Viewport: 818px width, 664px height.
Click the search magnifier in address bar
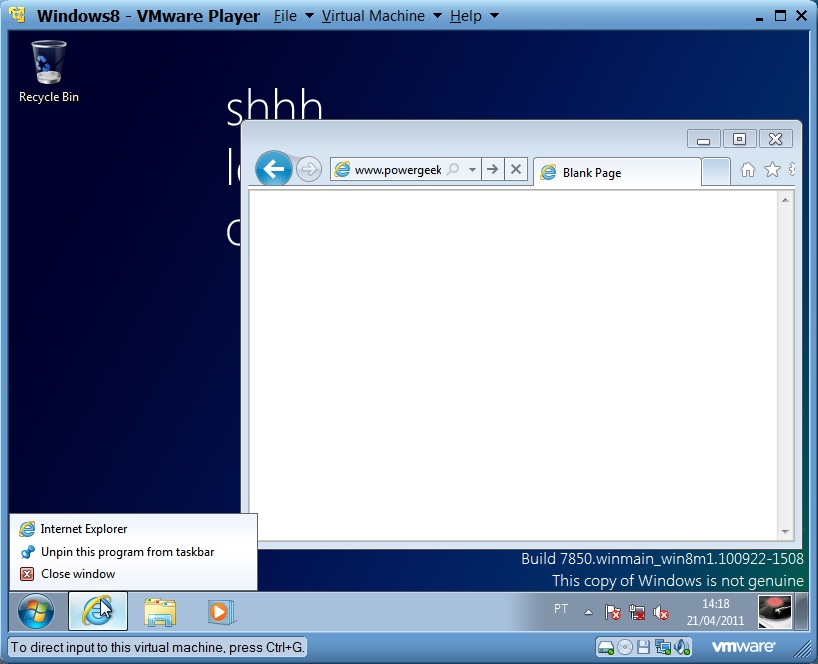(453, 169)
